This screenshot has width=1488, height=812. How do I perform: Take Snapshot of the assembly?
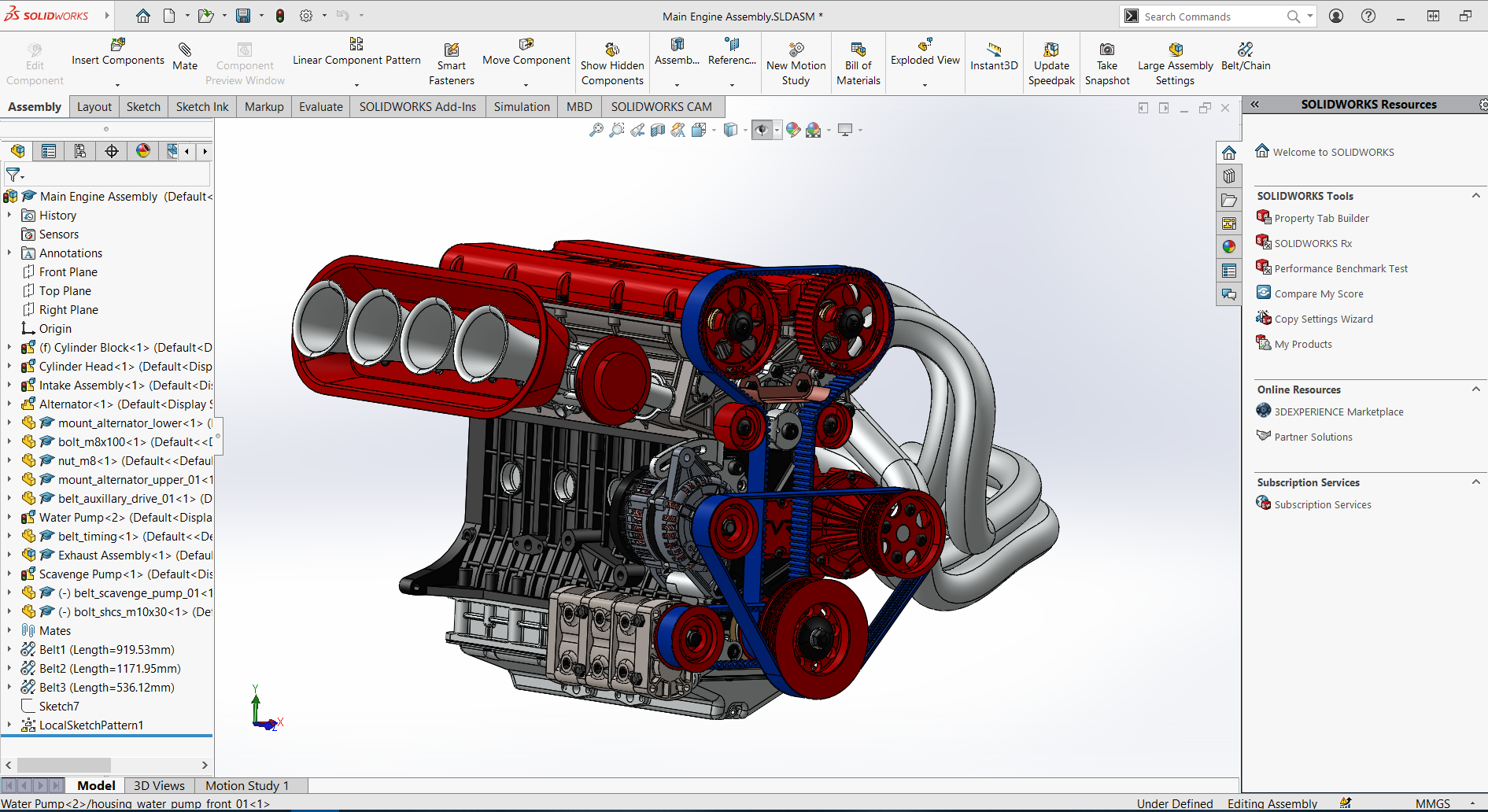point(1106,65)
